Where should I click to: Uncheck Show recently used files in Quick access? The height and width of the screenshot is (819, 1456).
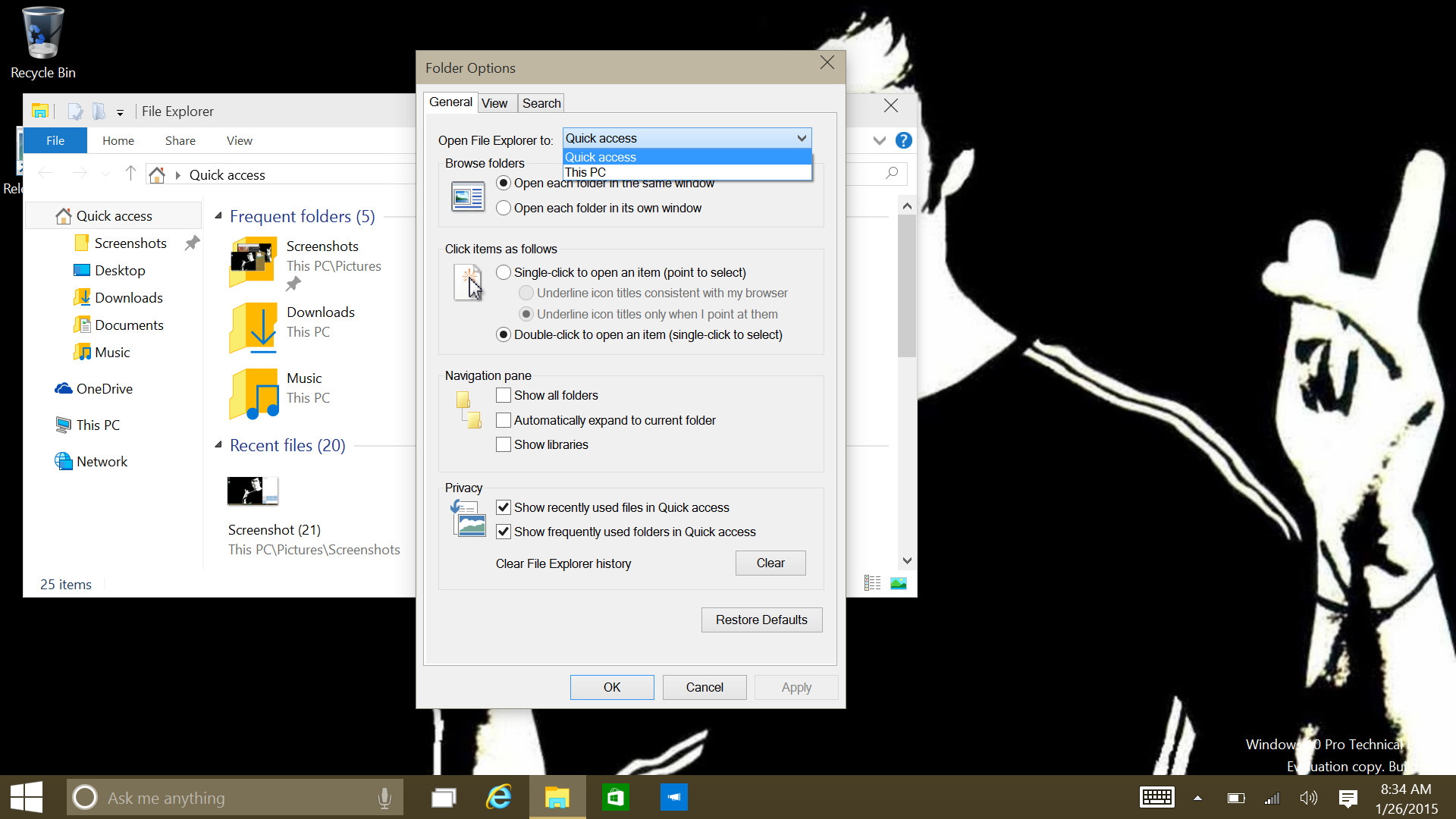click(x=504, y=507)
